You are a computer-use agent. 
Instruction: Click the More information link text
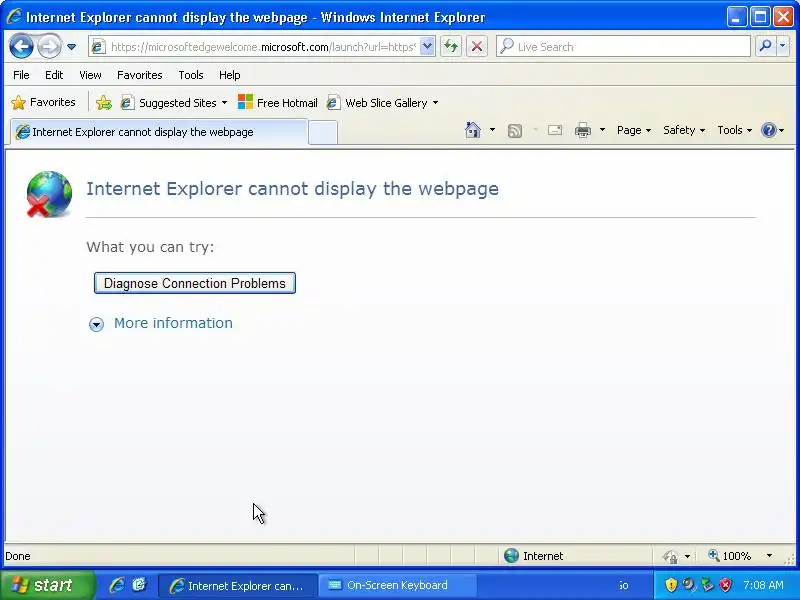click(x=173, y=323)
